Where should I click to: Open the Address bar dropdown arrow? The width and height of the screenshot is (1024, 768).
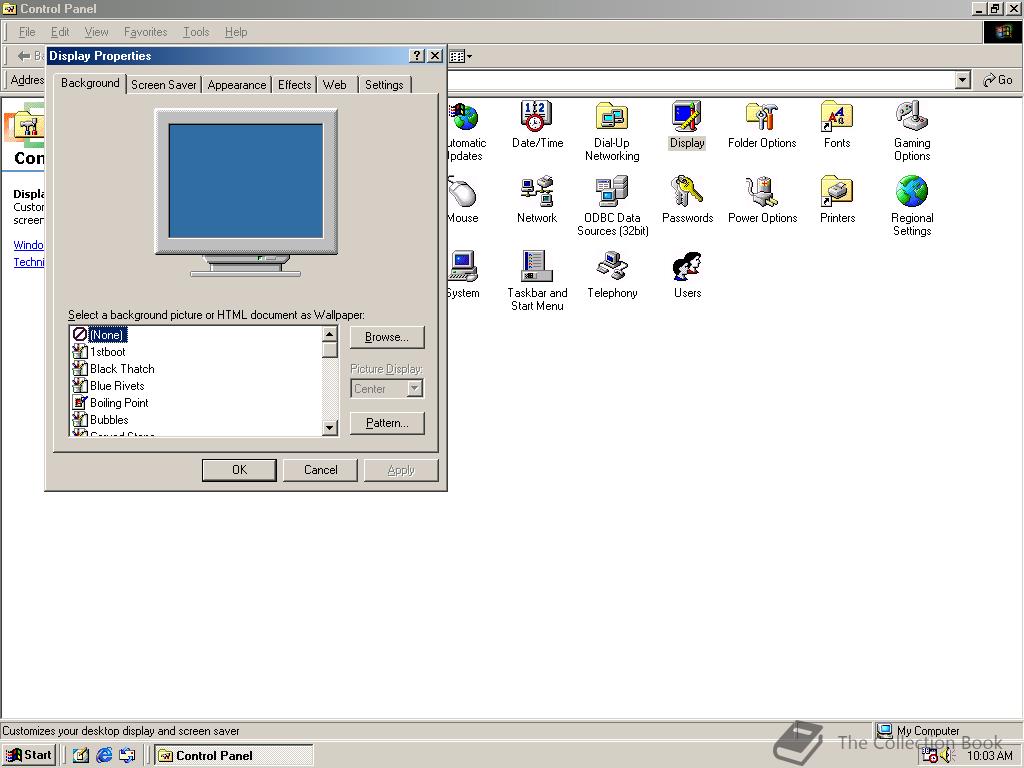[962, 80]
